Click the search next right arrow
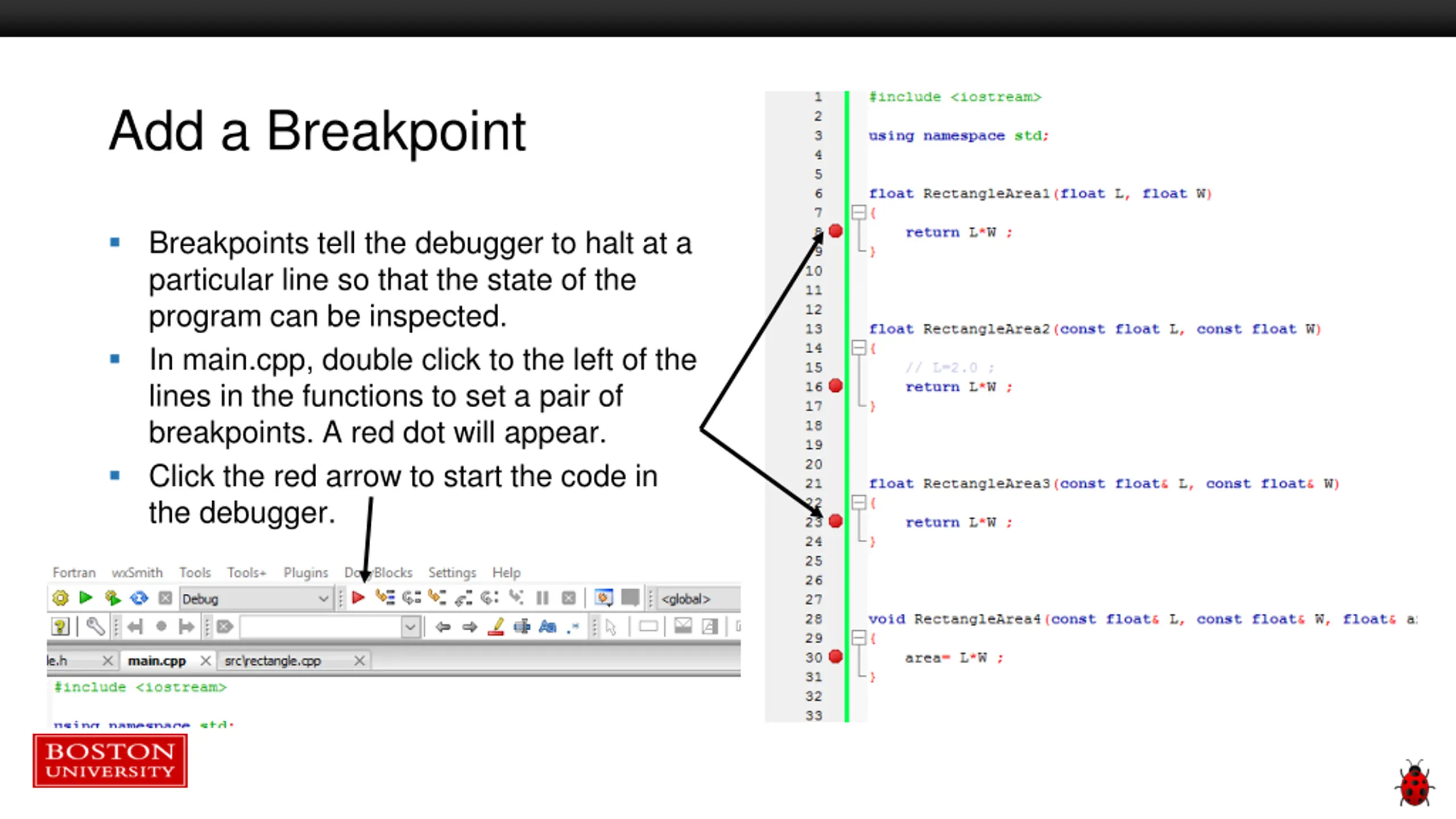This screenshot has width=1456, height=819. pos(469,627)
